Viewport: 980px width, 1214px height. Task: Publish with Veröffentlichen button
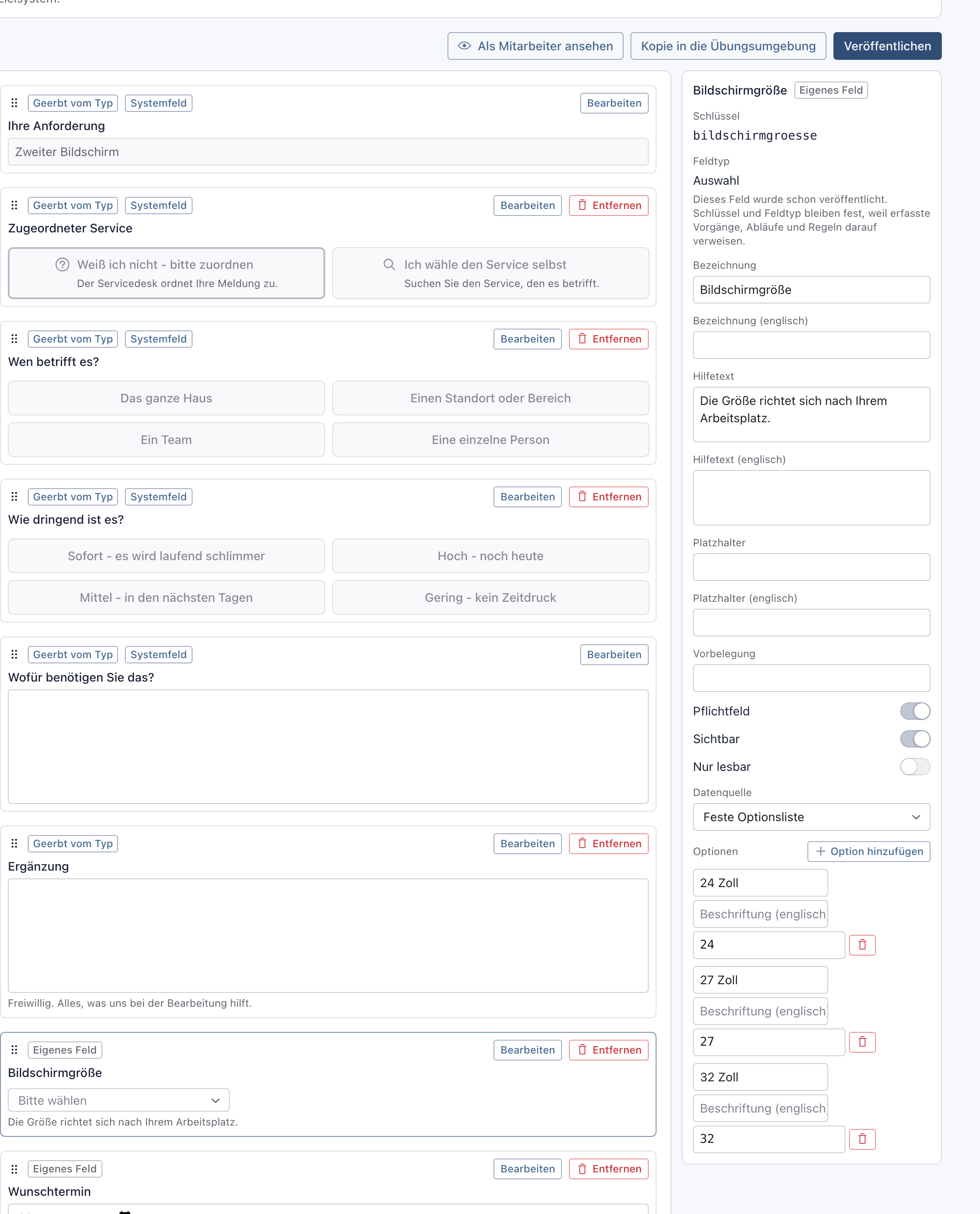pyautogui.click(x=887, y=46)
